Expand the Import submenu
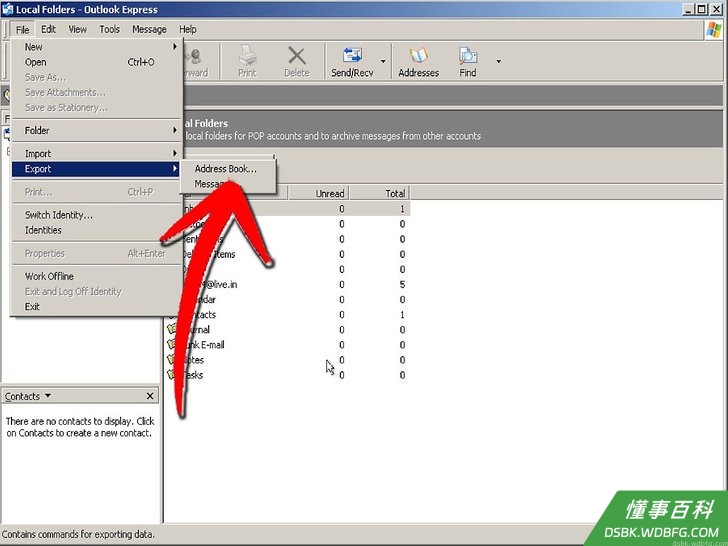This screenshot has height=546, width=728. [96, 154]
